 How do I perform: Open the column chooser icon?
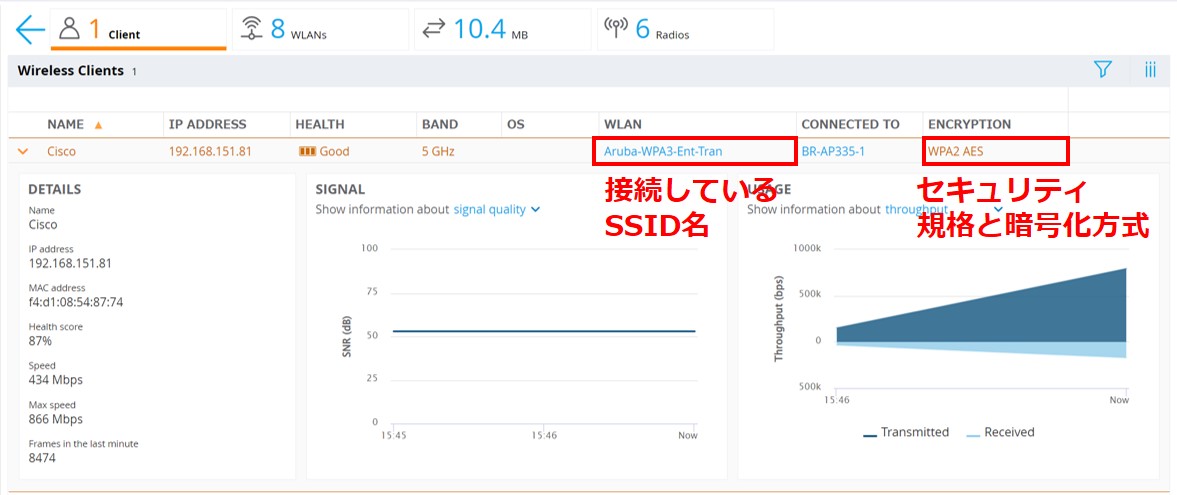[x=1150, y=70]
